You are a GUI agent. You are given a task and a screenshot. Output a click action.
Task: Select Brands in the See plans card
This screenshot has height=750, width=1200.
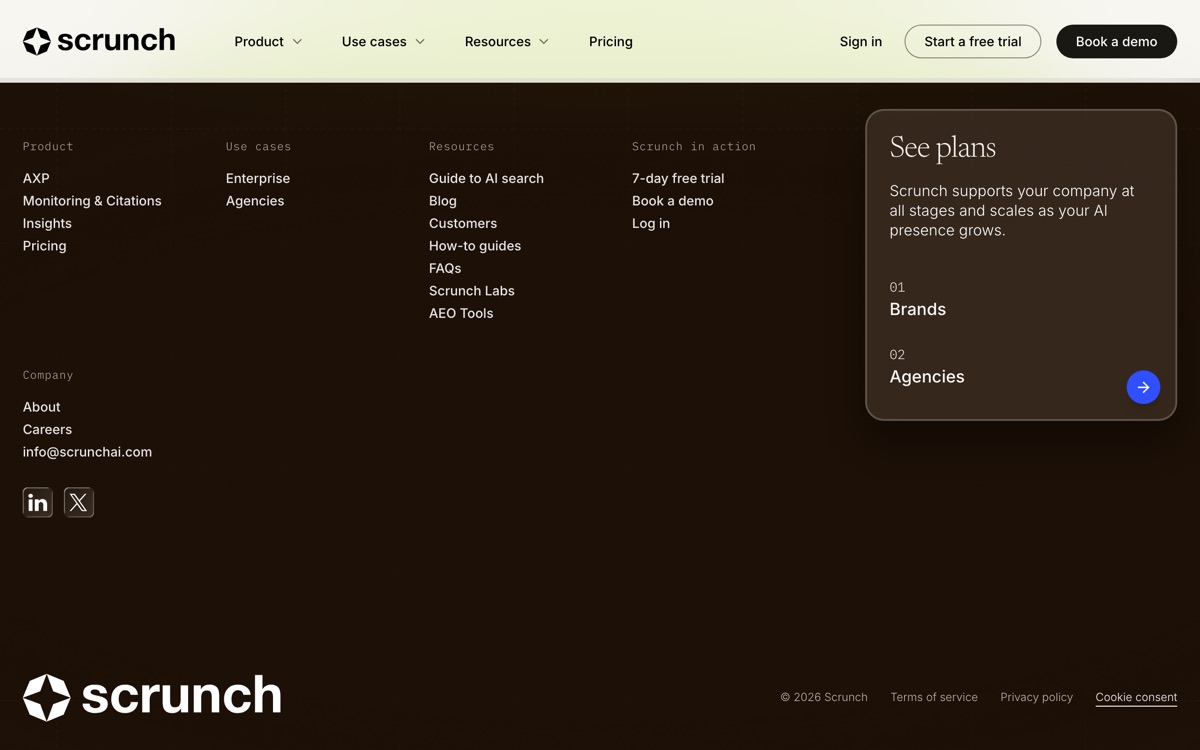point(918,309)
